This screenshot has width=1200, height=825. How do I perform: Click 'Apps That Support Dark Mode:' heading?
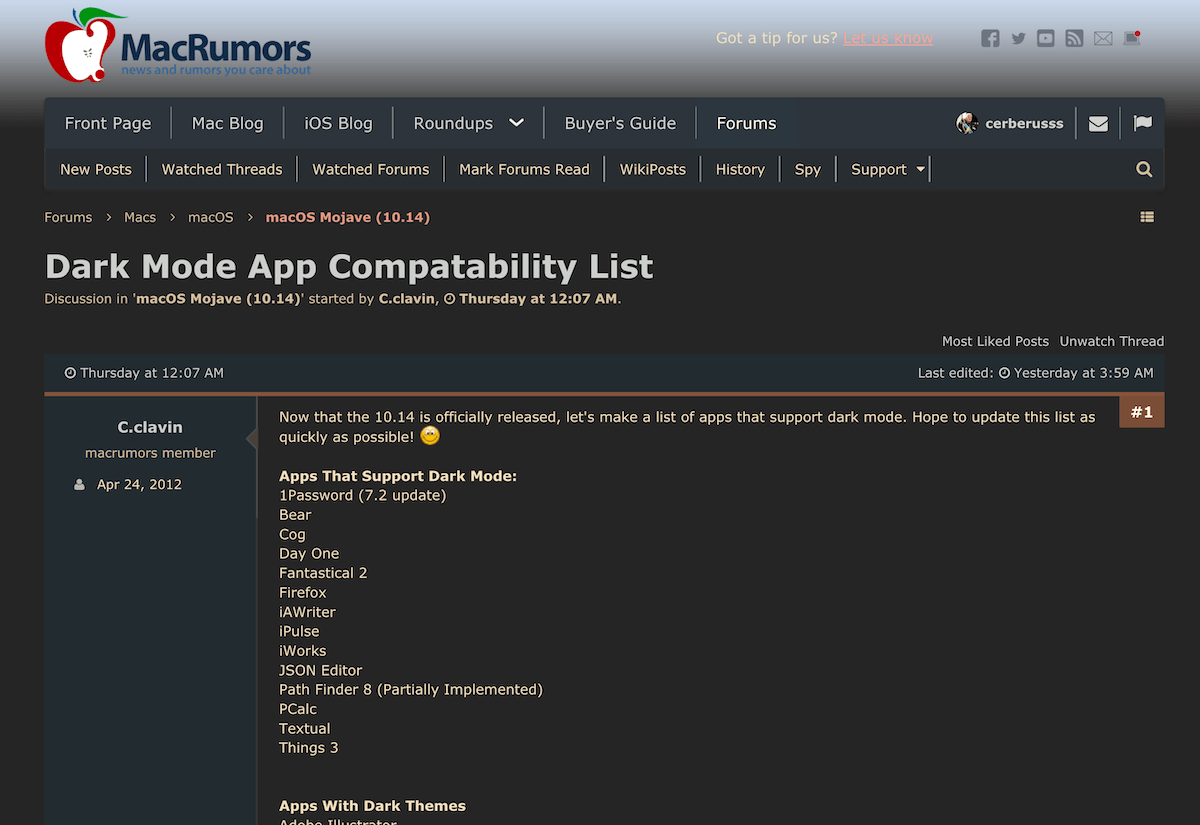pos(398,476)
